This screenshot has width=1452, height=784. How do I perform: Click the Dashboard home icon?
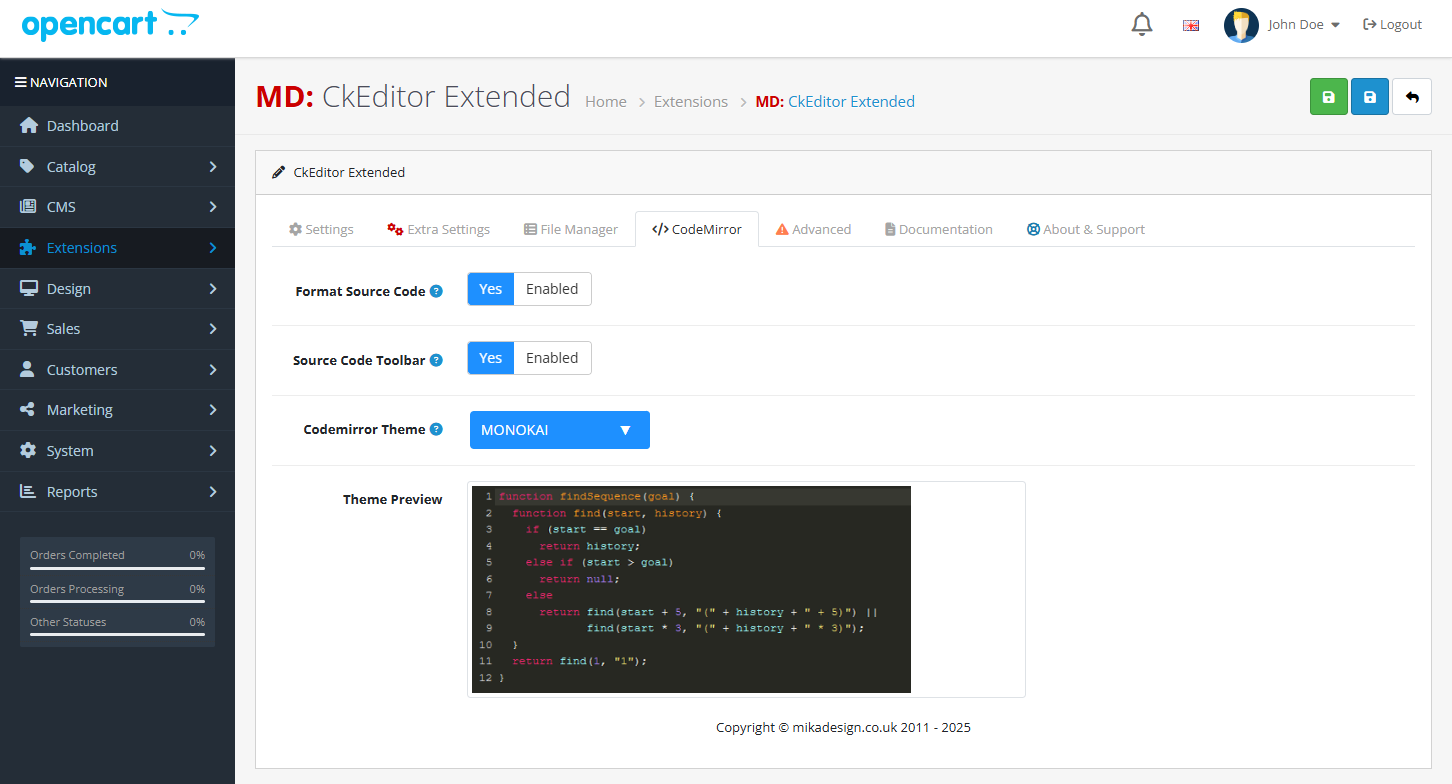coord(28,126)
